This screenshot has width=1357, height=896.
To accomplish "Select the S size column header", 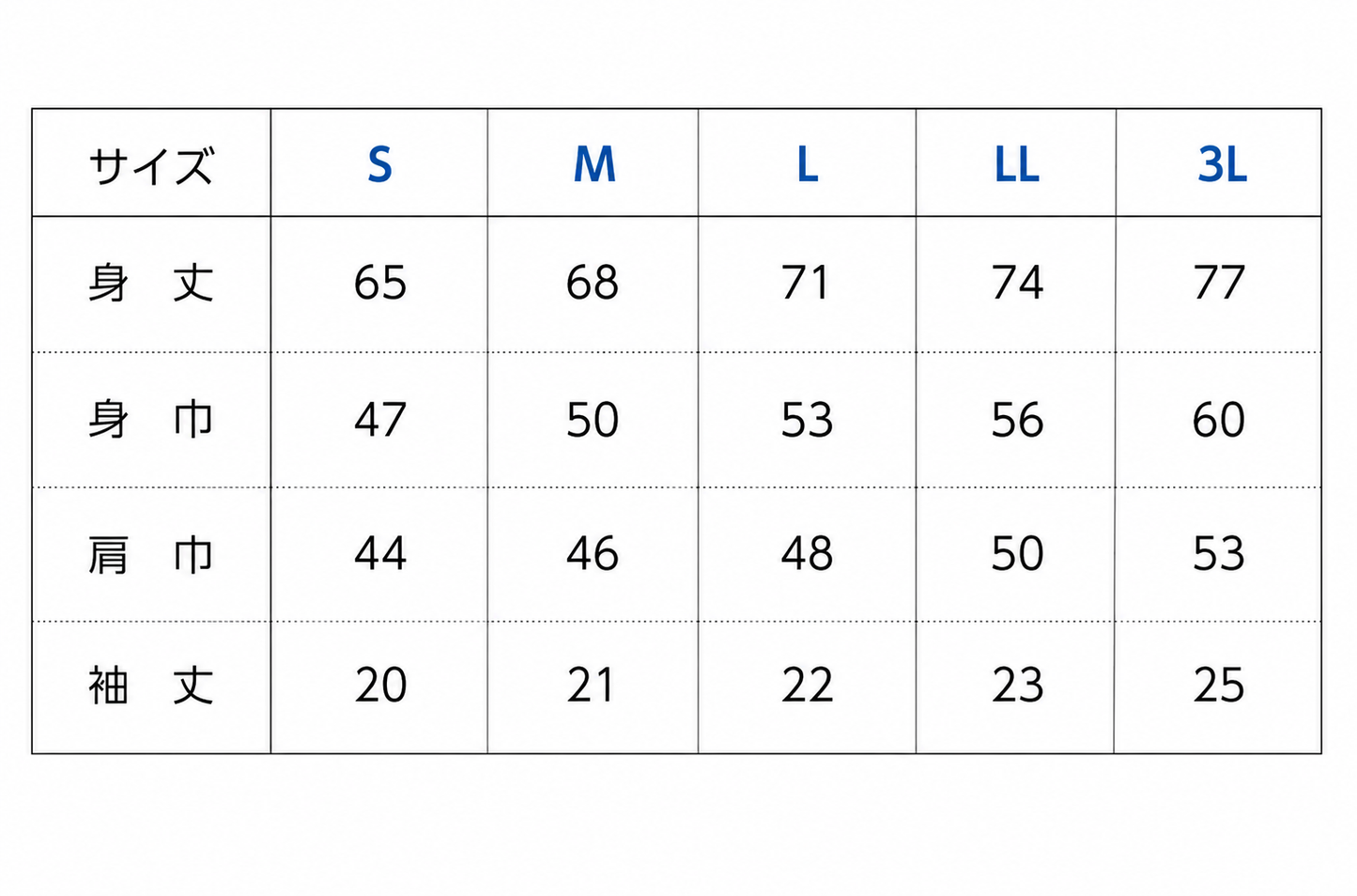I will (x=379, y=165).
